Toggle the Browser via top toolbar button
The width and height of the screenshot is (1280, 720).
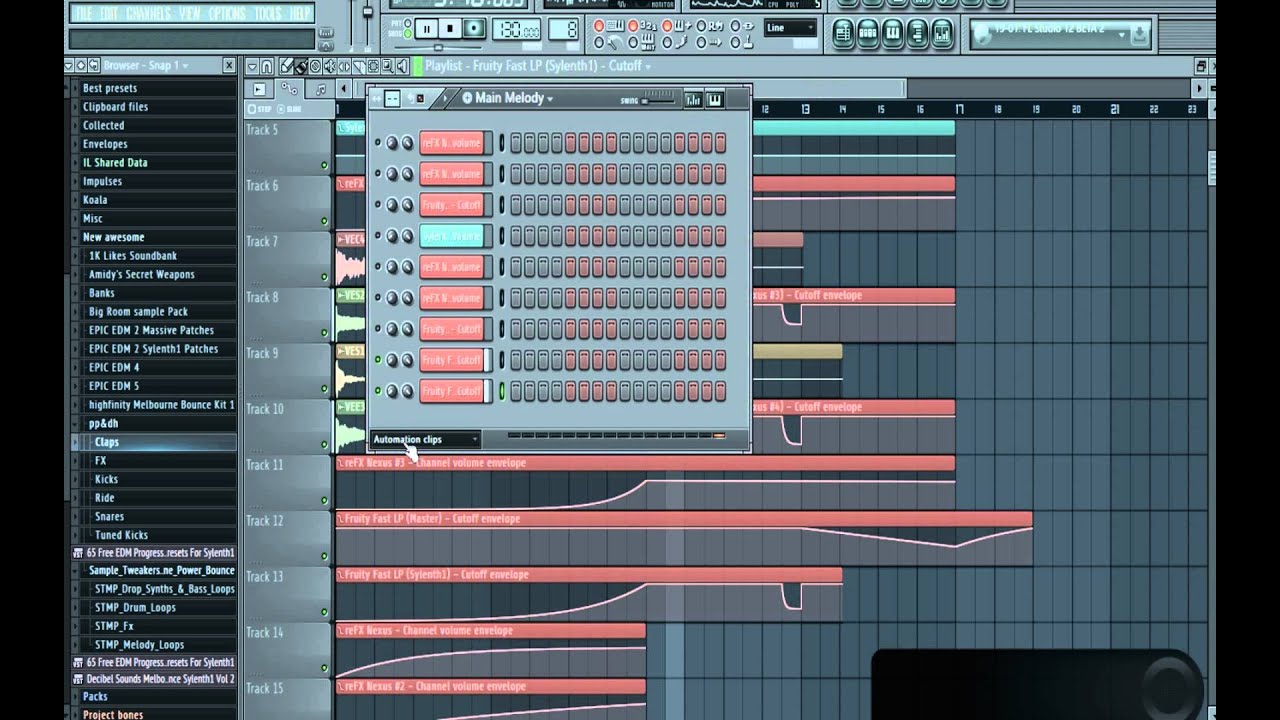[917, 33]
